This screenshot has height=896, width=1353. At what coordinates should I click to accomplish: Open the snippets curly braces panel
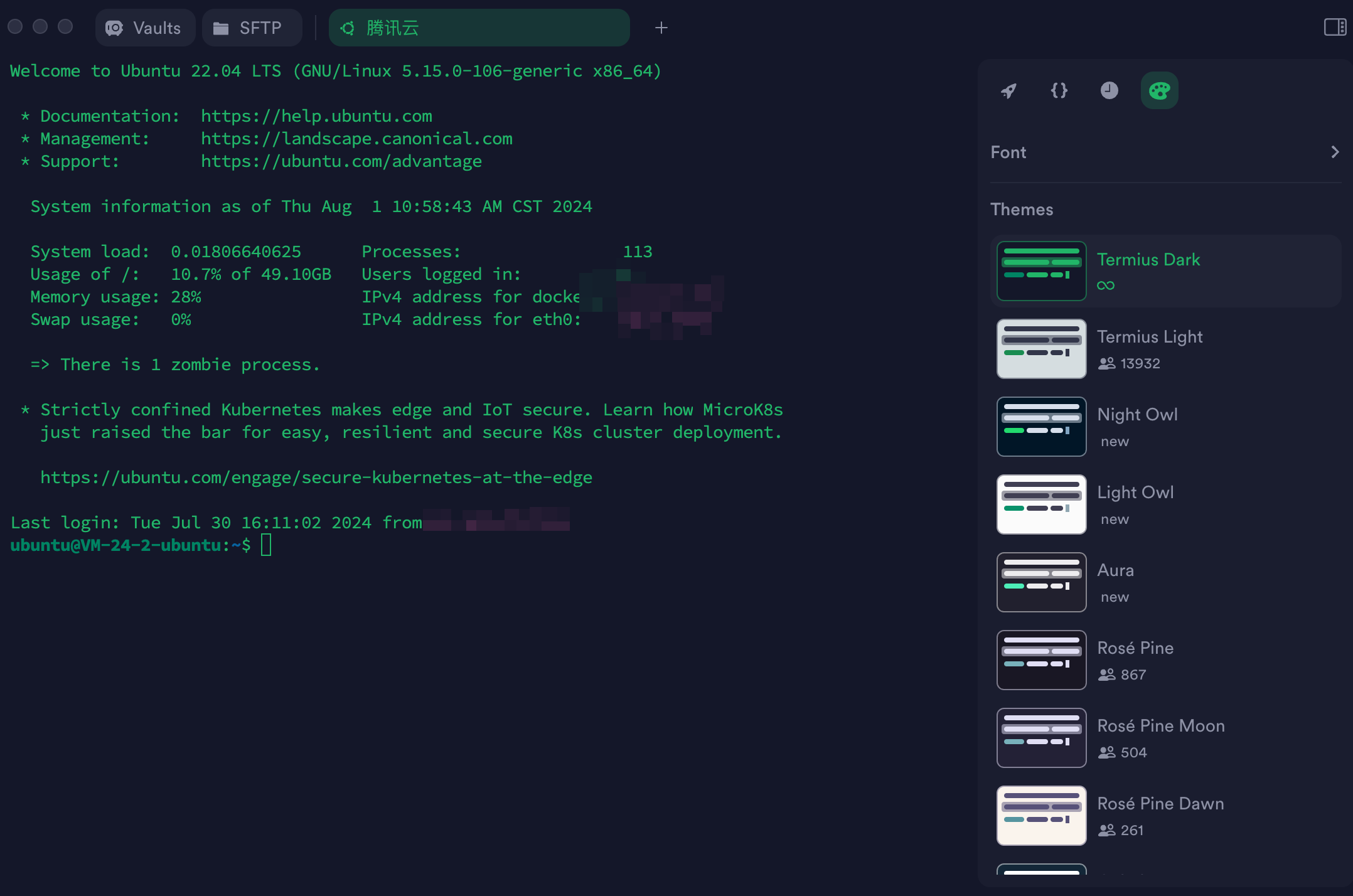(x=1059, y=91)
